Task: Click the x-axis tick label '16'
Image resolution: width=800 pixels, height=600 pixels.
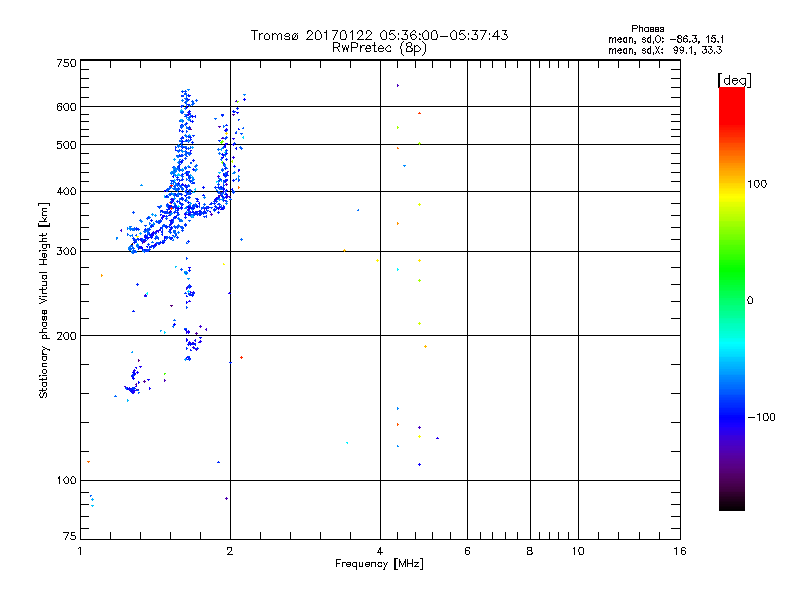Action: [680, 551]
